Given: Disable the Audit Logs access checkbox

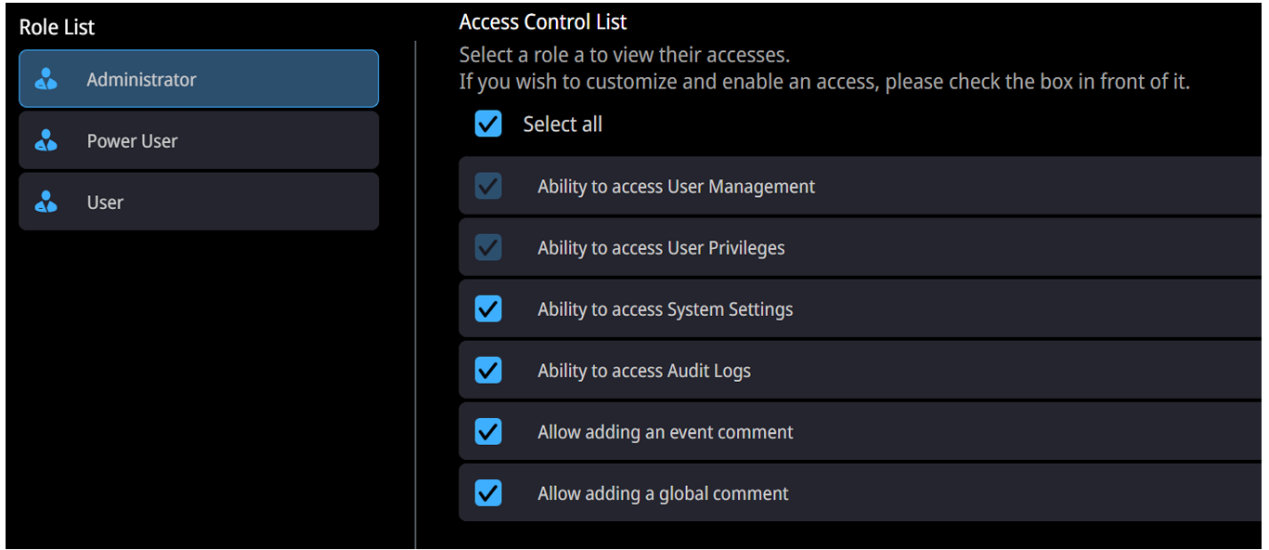Looking at the screenshot, I should (x=488, y=371).
